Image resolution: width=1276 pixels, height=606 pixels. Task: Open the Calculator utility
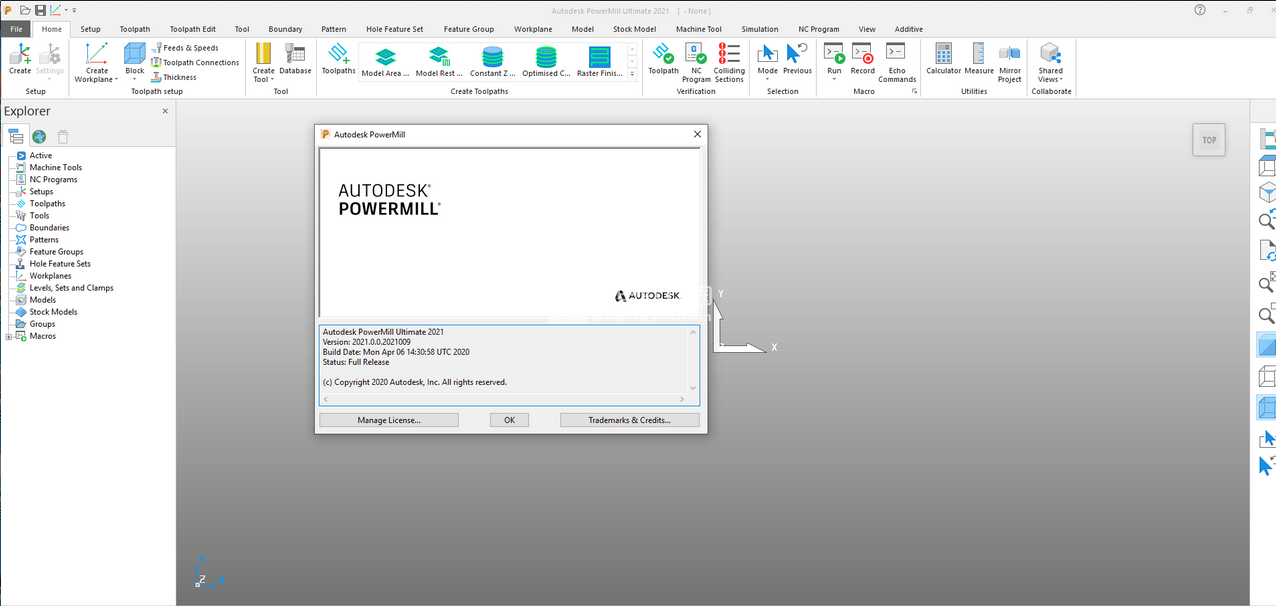click(x=943, y=59)
